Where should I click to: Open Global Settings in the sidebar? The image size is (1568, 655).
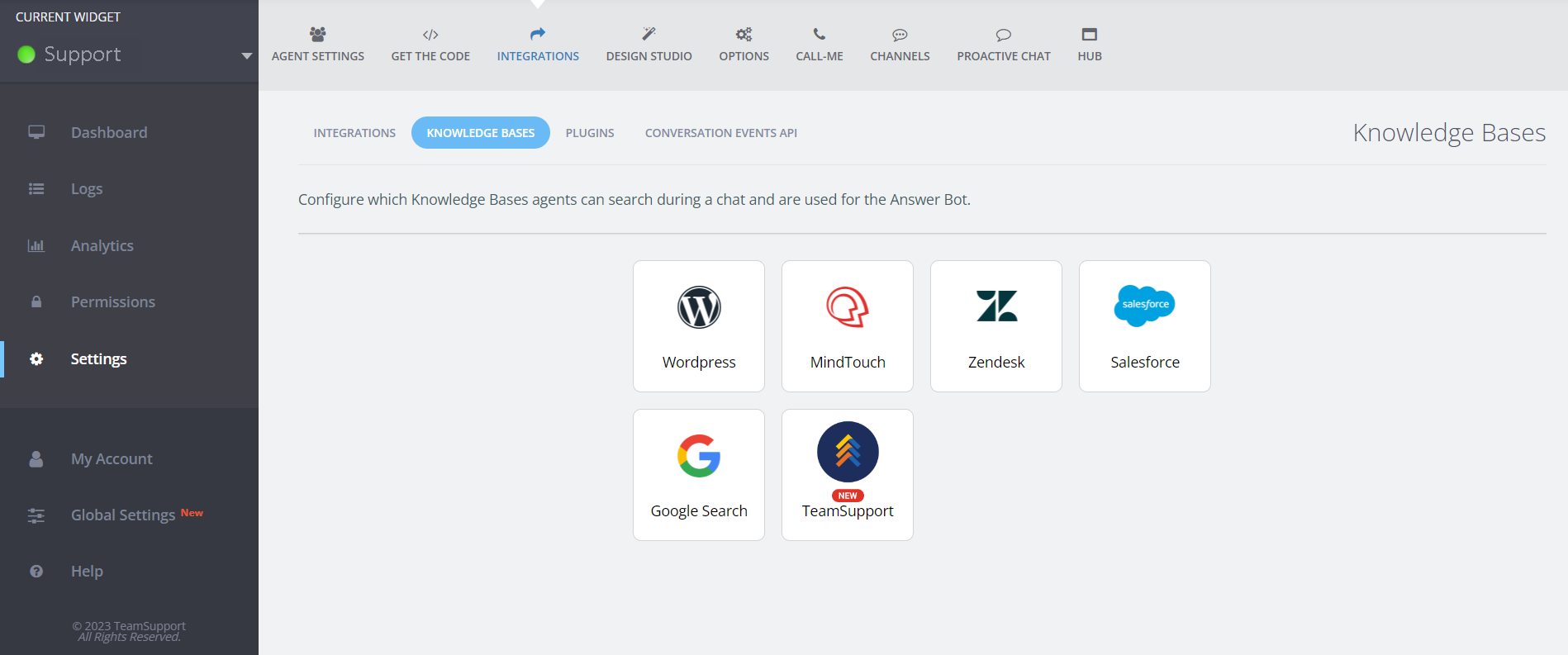(123, 515)
